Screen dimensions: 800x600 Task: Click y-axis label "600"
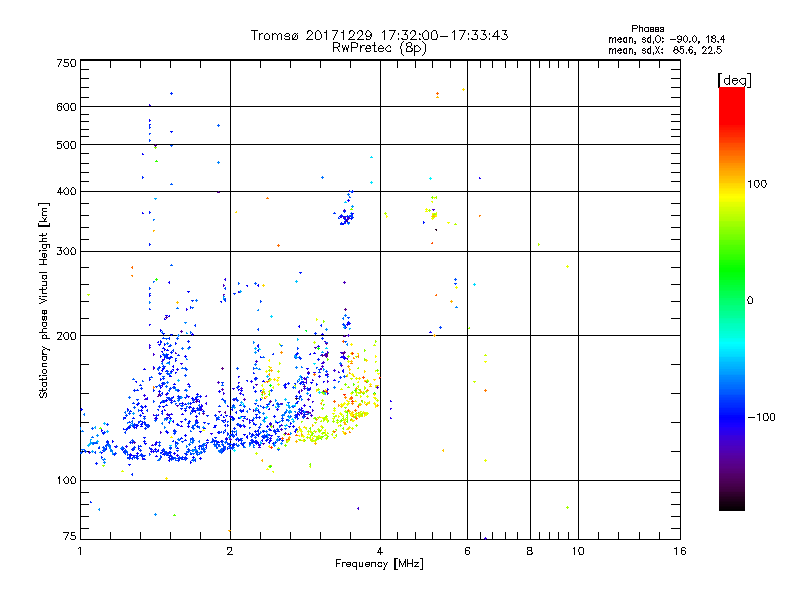point(66,107)
